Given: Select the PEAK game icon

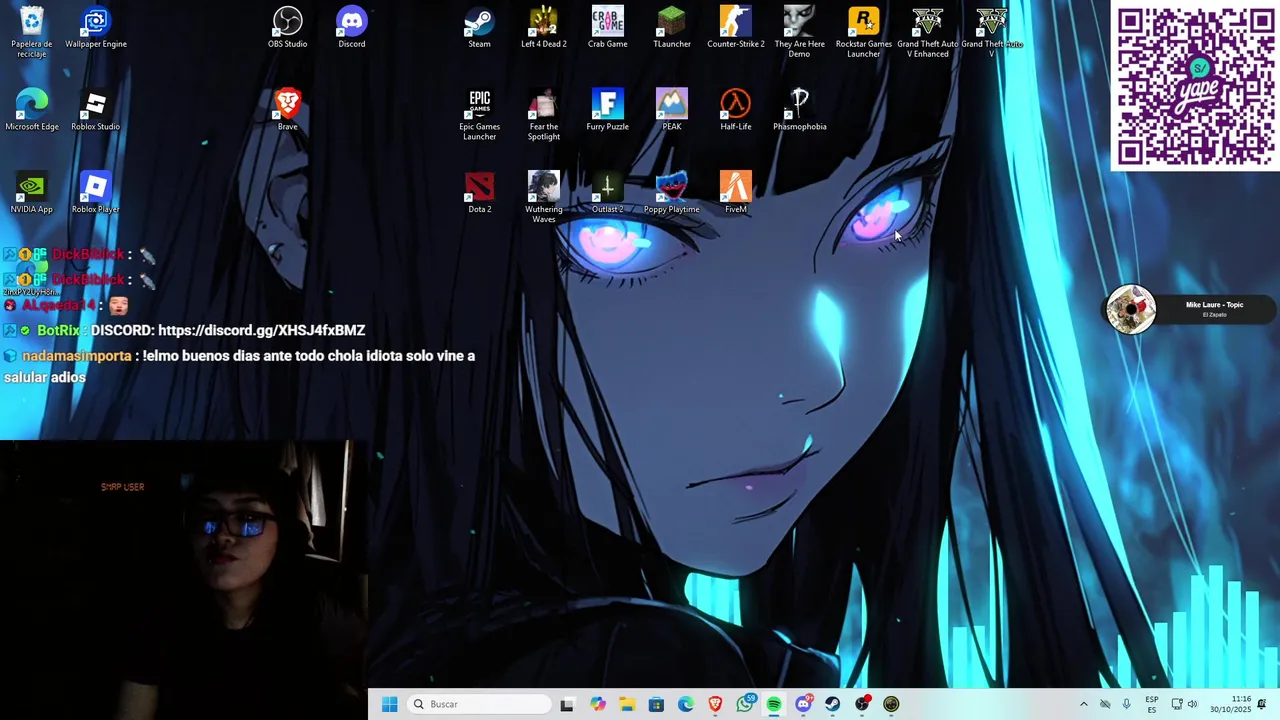Looking at the screenshot, I should 672,110.
